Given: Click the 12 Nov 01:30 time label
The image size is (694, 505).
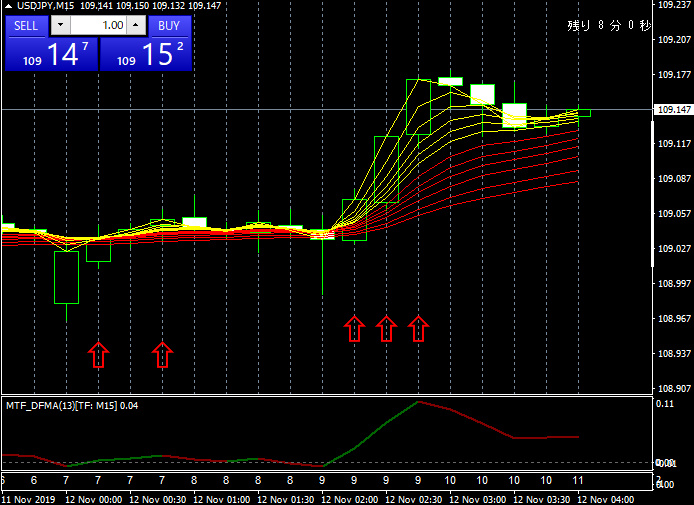Looking at the screenshot, I should [x=285, y=499].
